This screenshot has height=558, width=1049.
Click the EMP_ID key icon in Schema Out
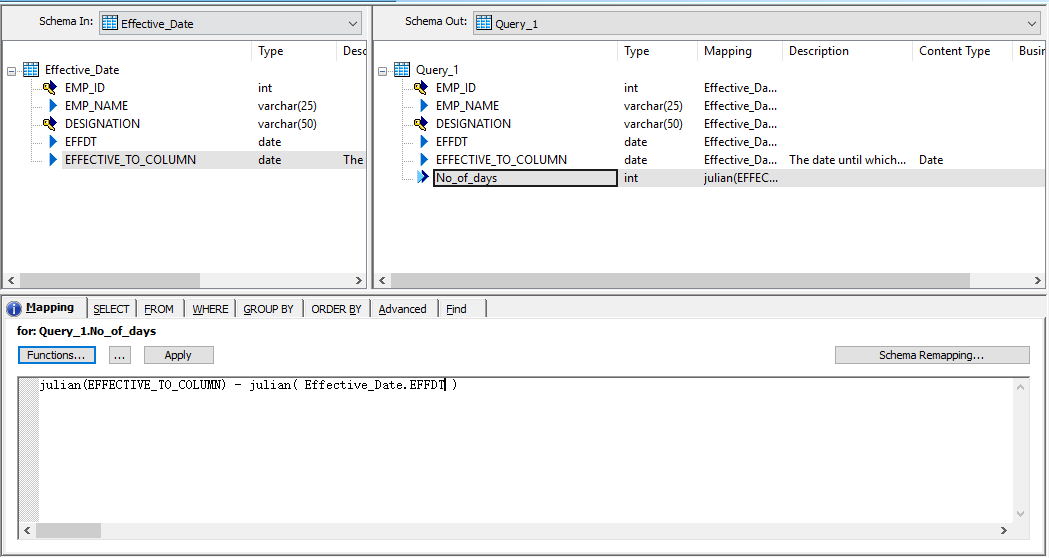421,88
